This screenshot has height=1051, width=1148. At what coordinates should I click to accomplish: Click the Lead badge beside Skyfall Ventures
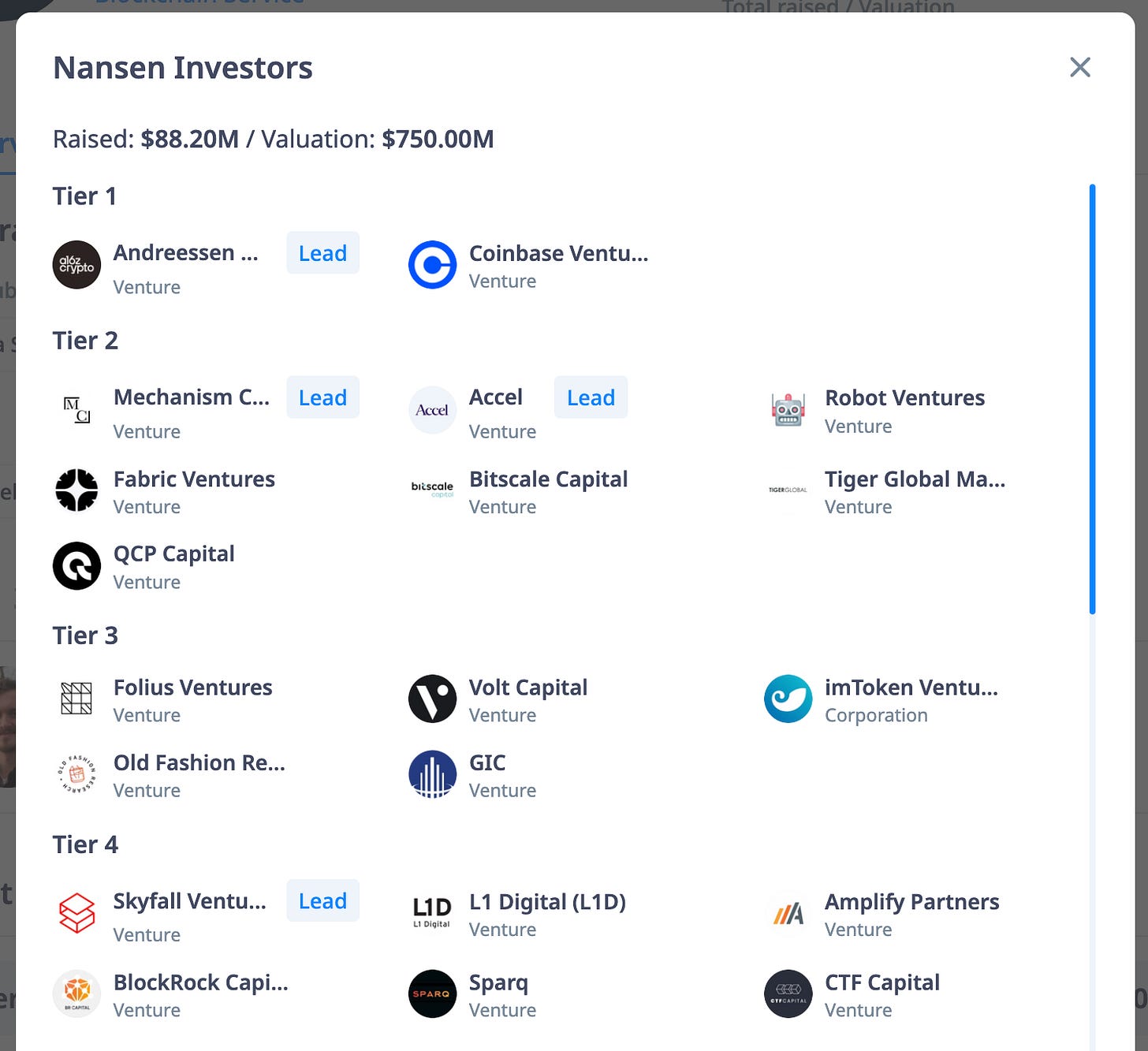click(322, 900)
